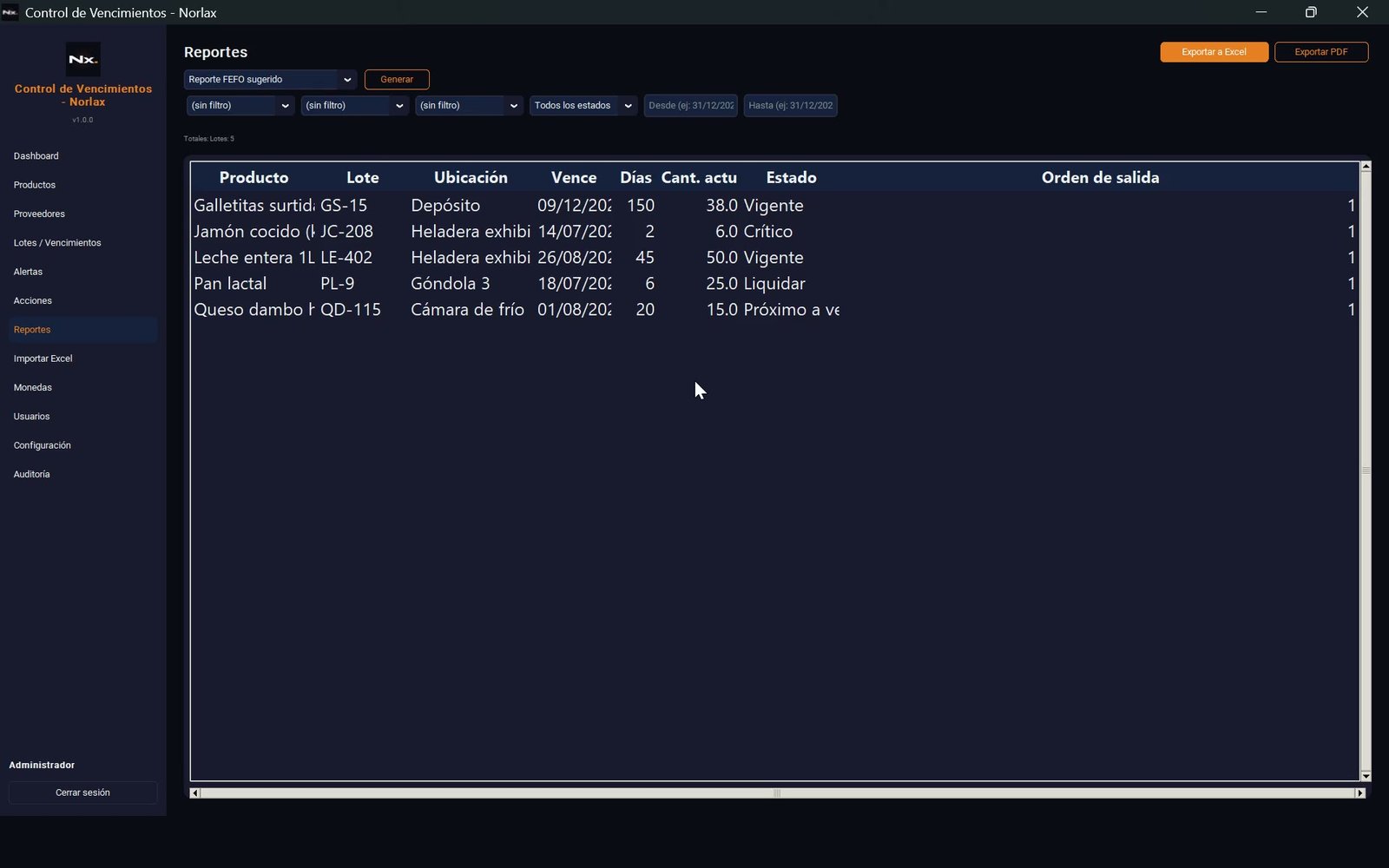1389x868 pixels.
Task: Click the Cerrar sesión button
Action: coord(82,792)
